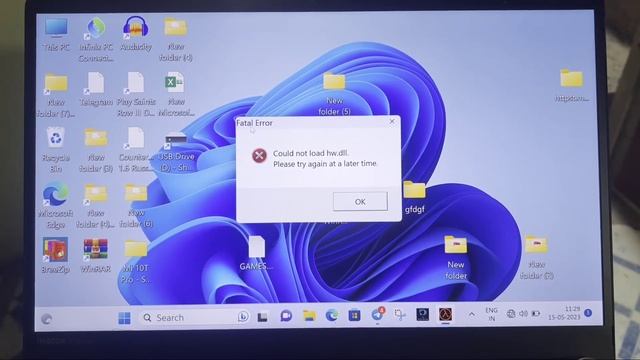The image size is (640, 360).
Task: Click the network icon in system tray
Action: pos(511,313)
